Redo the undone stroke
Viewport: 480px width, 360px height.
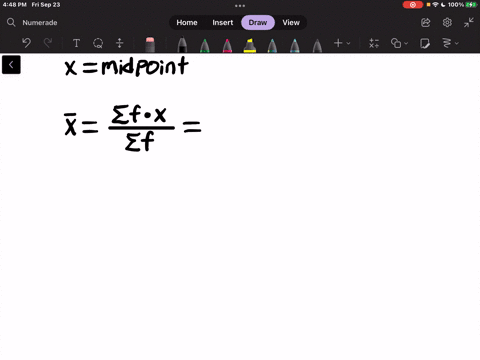coord(48,43)
